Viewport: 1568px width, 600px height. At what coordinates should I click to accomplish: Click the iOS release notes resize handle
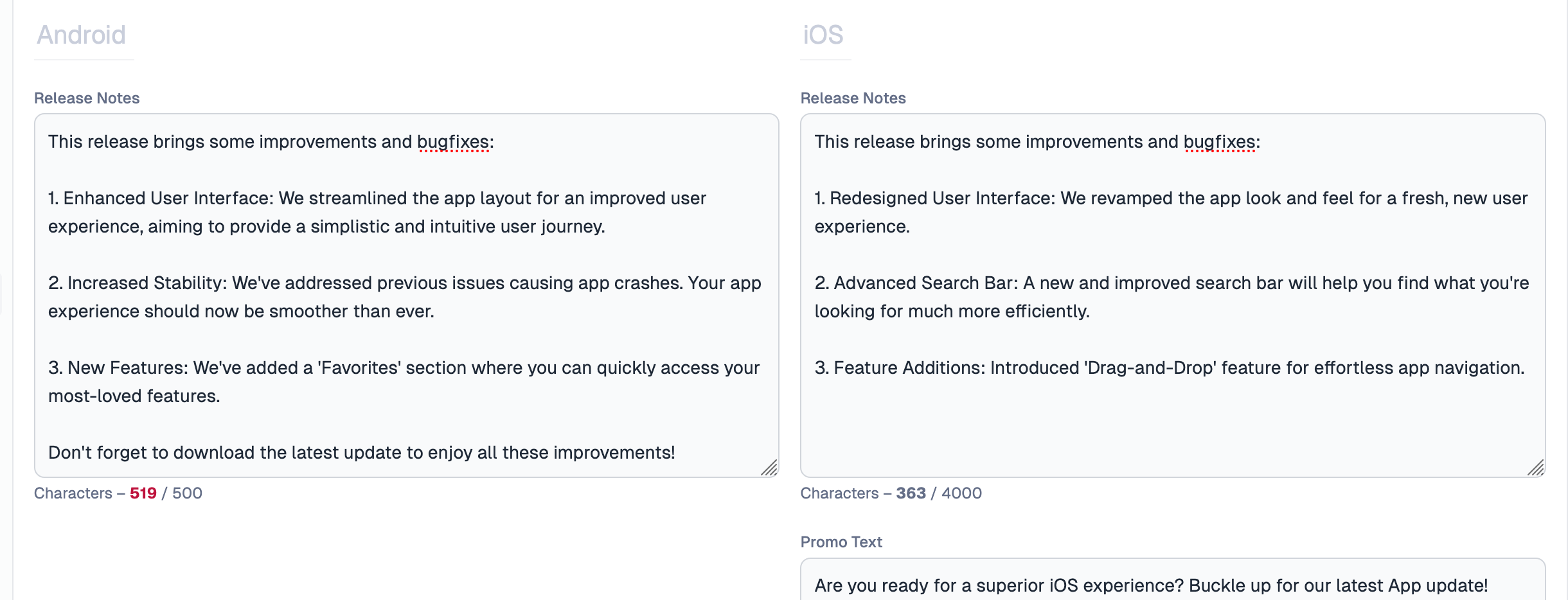click(x=1536, y=468)
